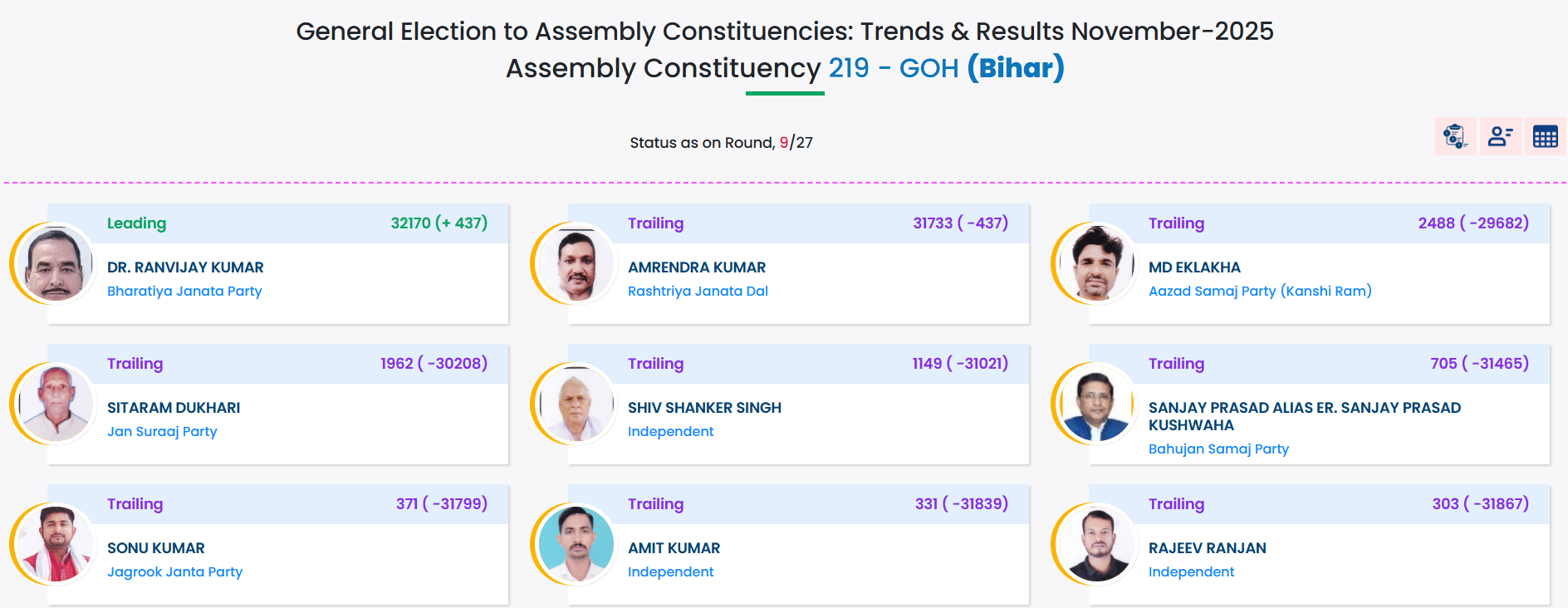Open the round-wise clipboard results icon
This screenshot has width=1568, height=608.
point(1455,136)
